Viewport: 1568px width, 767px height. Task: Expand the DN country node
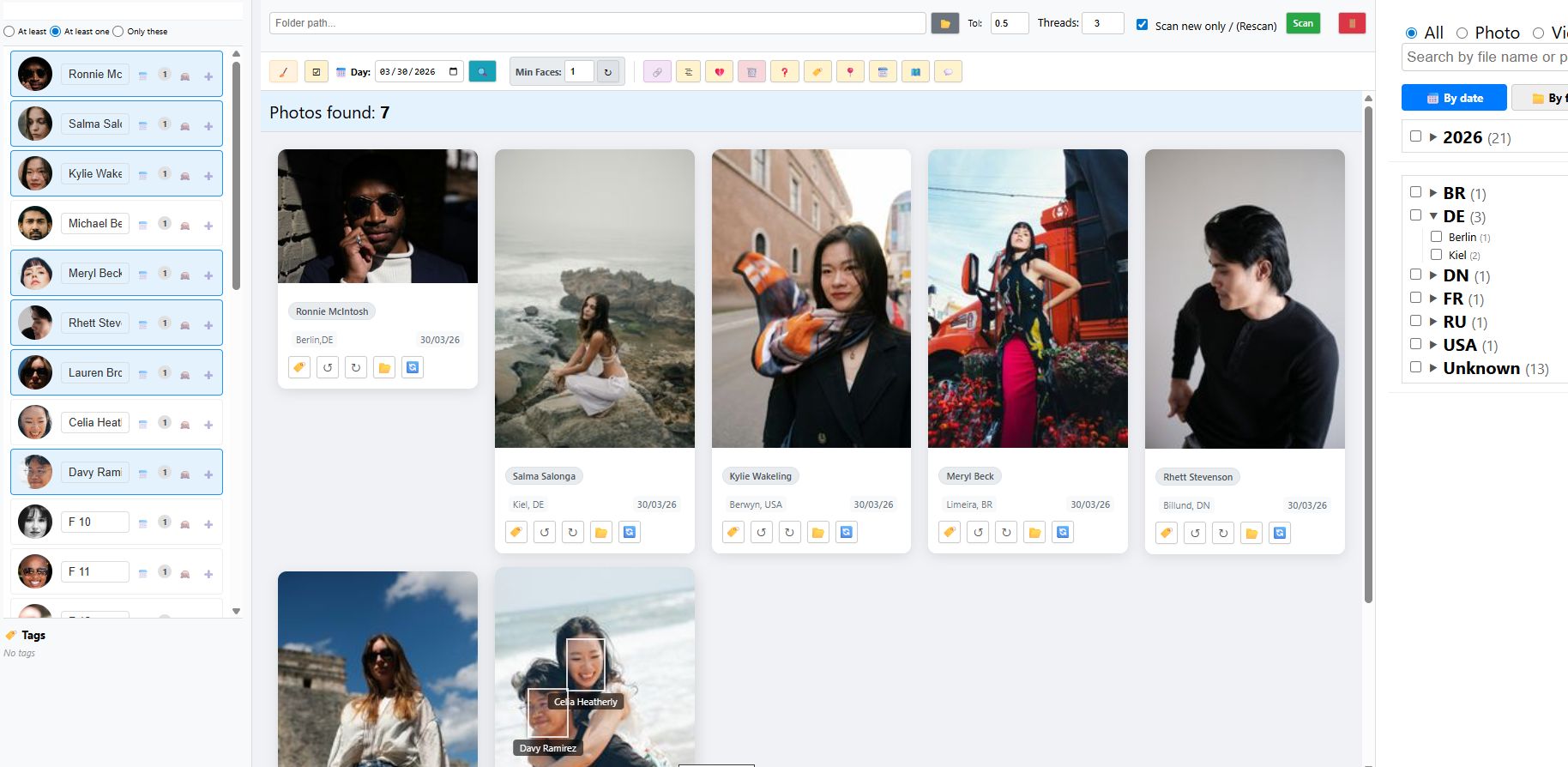coord(1433,275)
